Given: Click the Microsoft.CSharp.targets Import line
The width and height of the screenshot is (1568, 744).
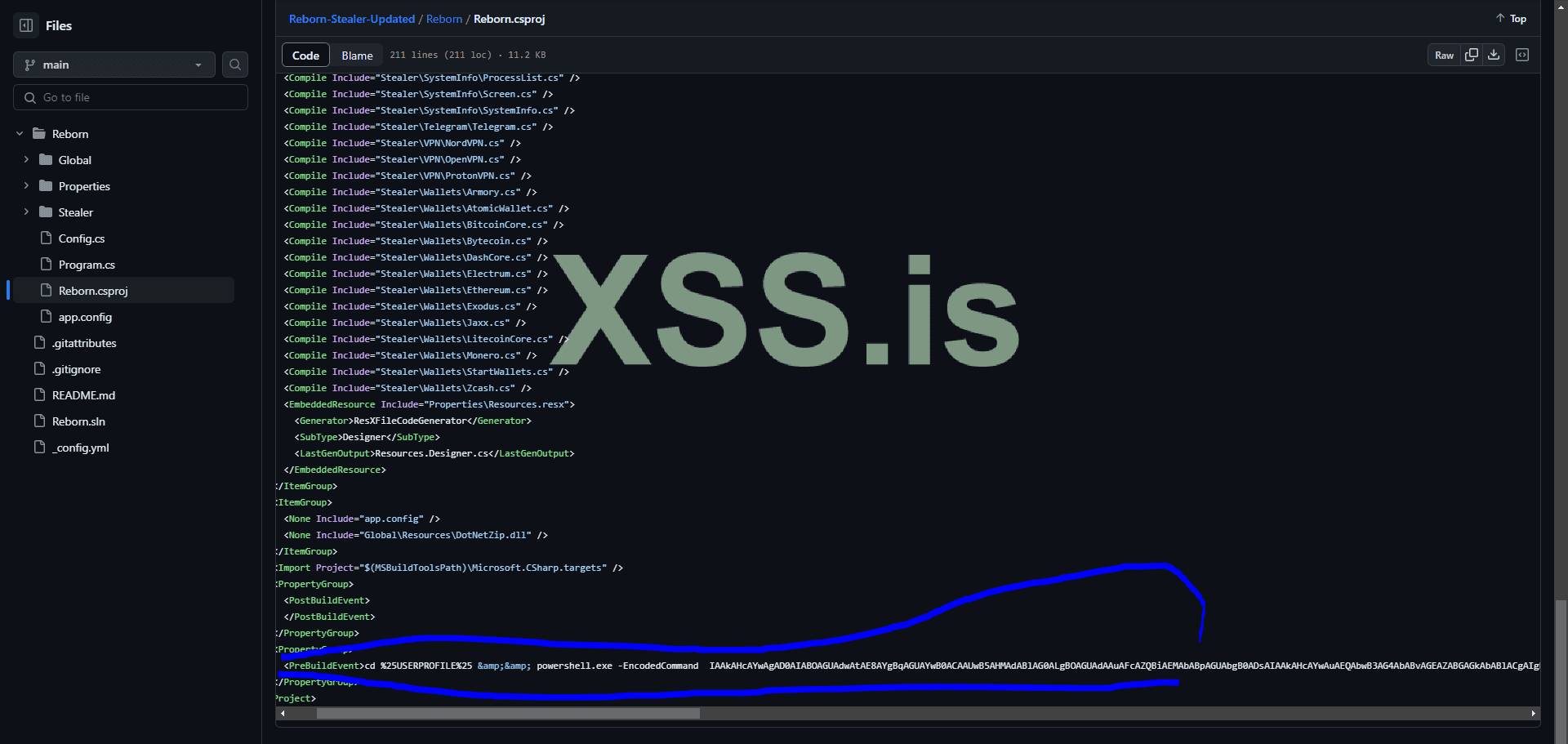Looking at the screenshot, I should click(x=450, y=568).
